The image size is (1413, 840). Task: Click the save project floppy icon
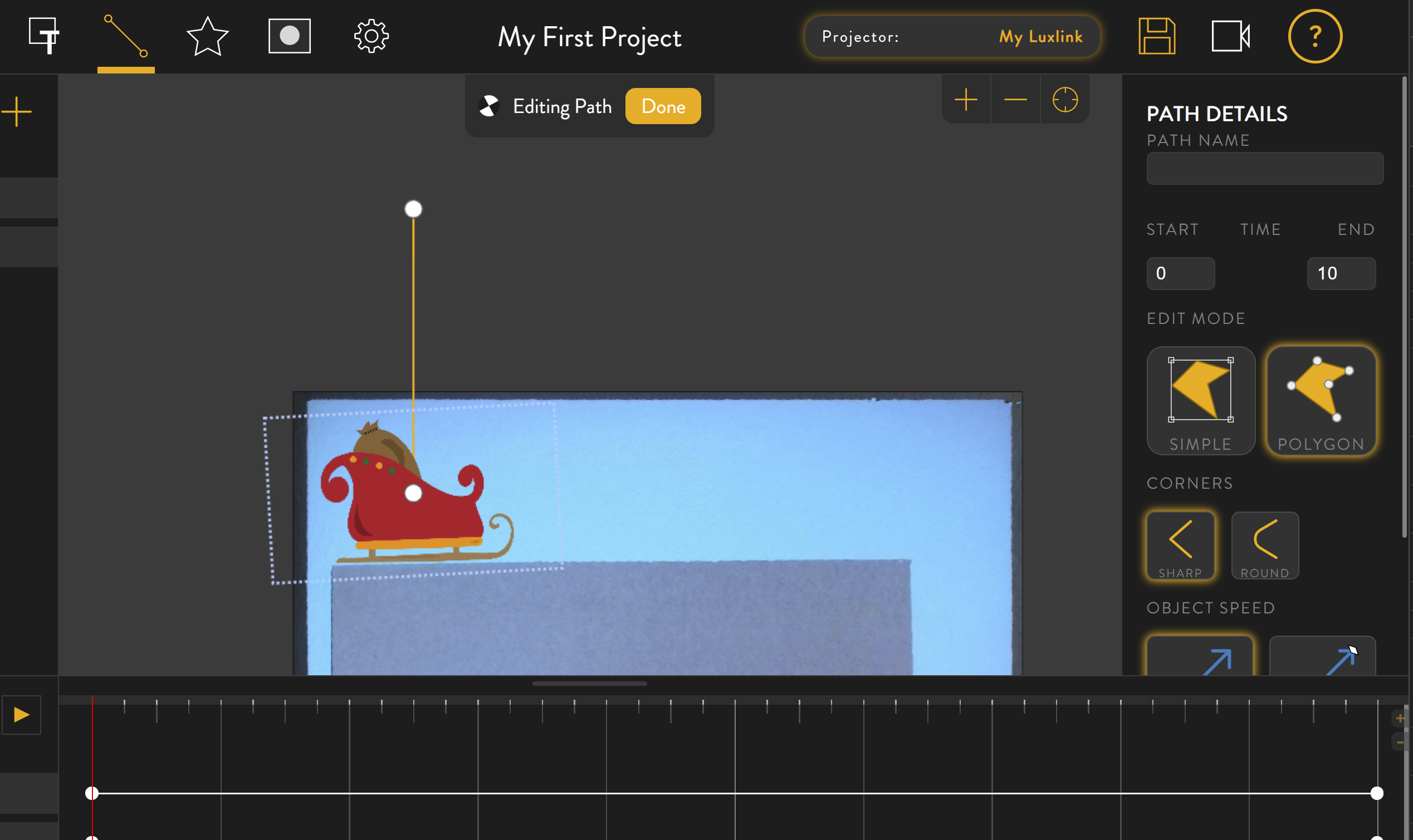[1156, 36]
